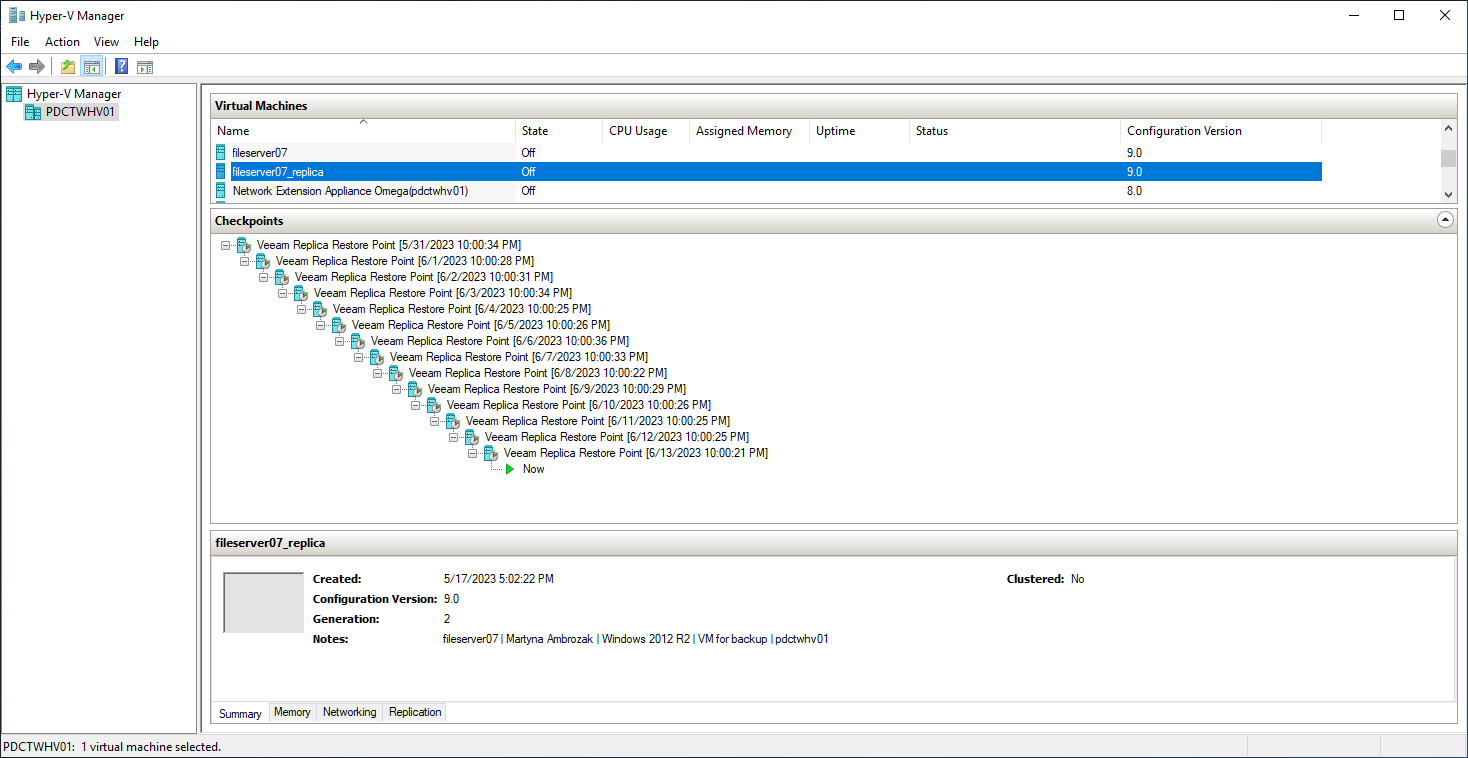Toggle the Show/Hide Console Tree icon
This screenshot has height=758, width=1468.
pyautogui.click(x=91, y=67)
